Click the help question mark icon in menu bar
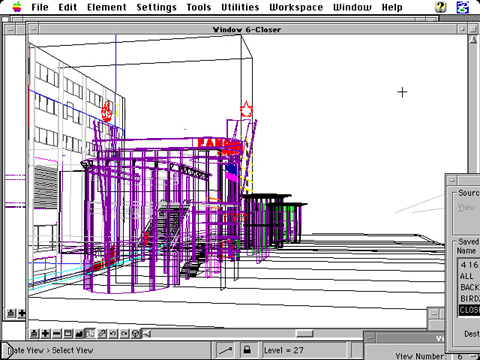Viewport: 480px width, 360px height. (x=441, y=7)
